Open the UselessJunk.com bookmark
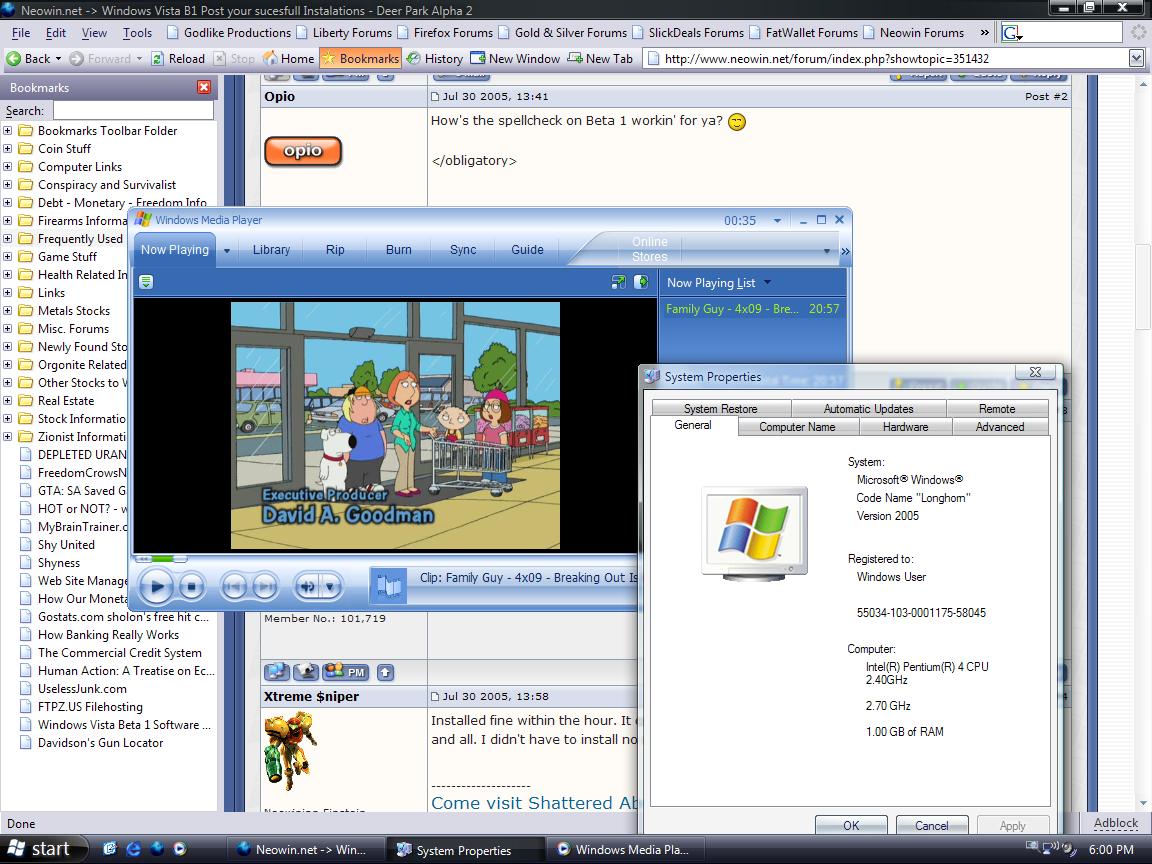 coord(82,689)
